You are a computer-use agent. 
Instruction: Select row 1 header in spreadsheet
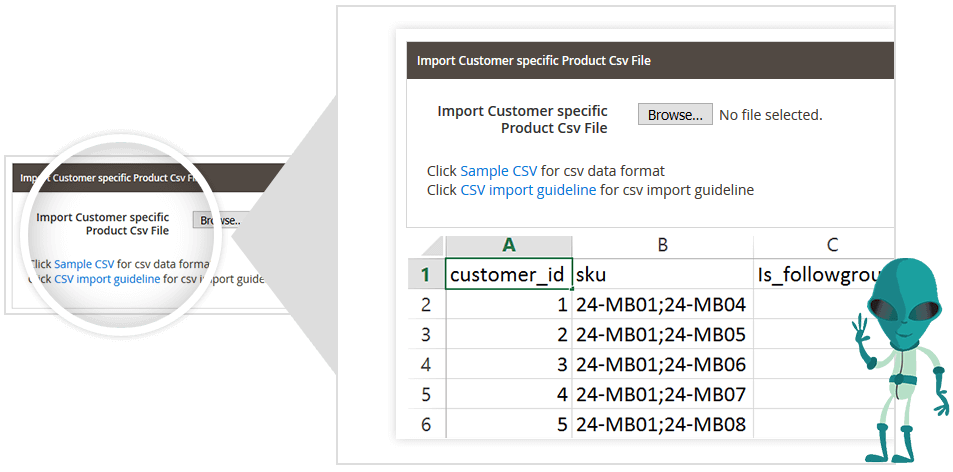coord(426,274)
